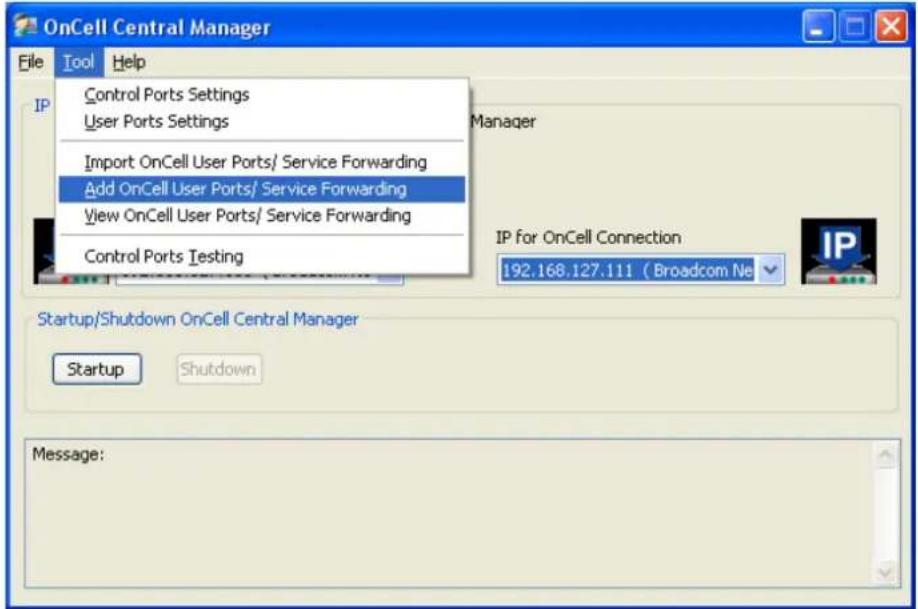The height and width of the screenshot is (609, 918).
Task: Click the greyed Shutdown button
Action: (219, 369)
